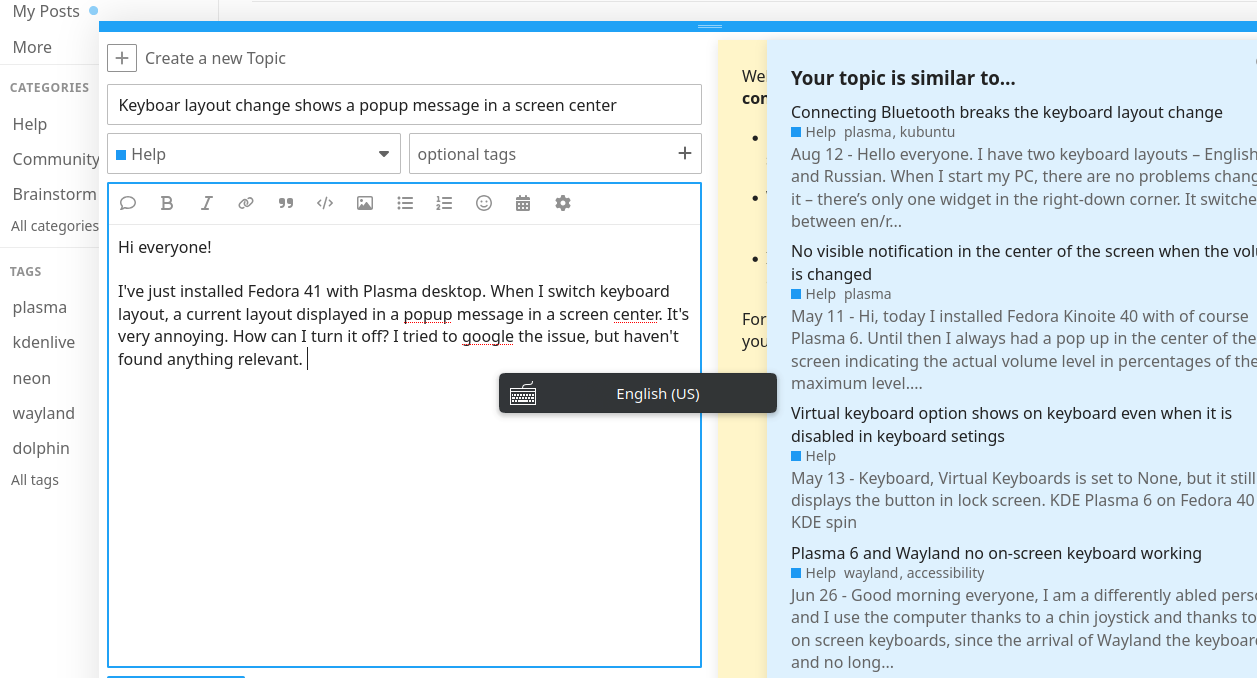Open the Plasma 6 on-screen keyboard topic
Image resolution: width=1257 pixels, height=678 pixels.
(996, 553)
